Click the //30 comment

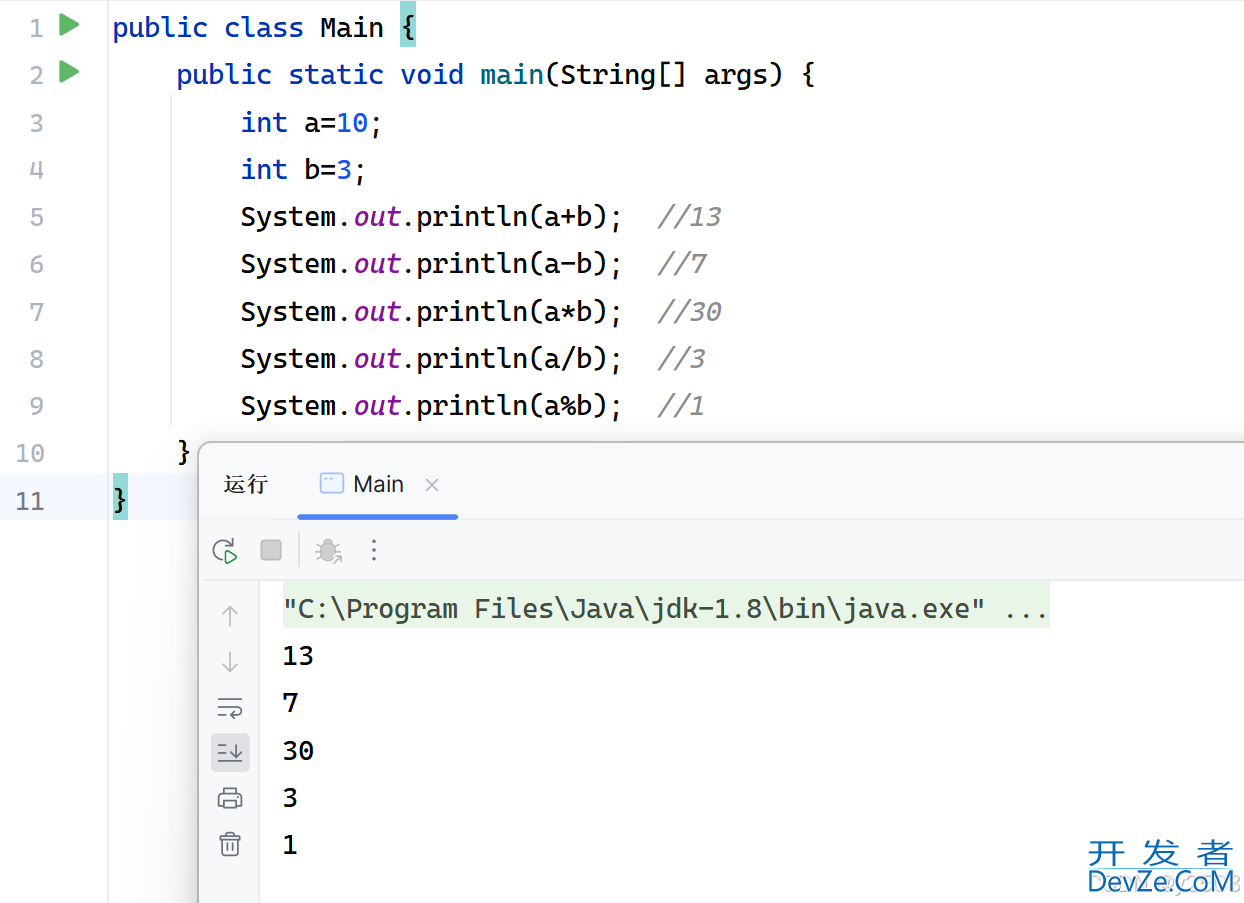coord(689,312)
